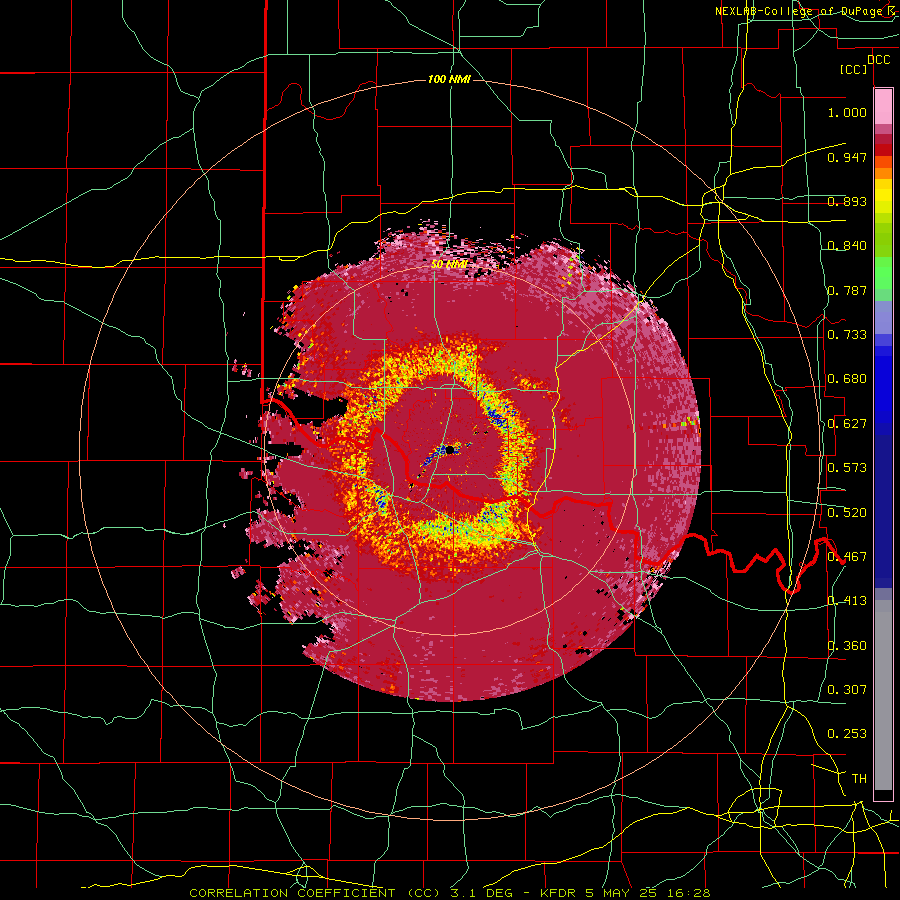900x900 pixels.
Task: Click the 0.947 scale value
Action: tap(847, 157)
